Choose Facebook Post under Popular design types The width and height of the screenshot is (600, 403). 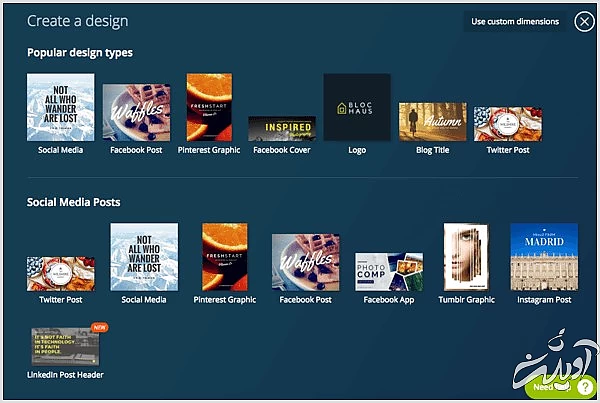[136, 113]
